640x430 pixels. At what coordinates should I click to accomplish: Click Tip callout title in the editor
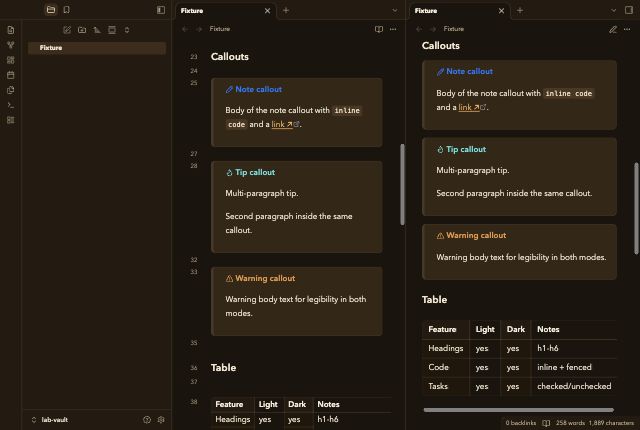click(255, 172)
